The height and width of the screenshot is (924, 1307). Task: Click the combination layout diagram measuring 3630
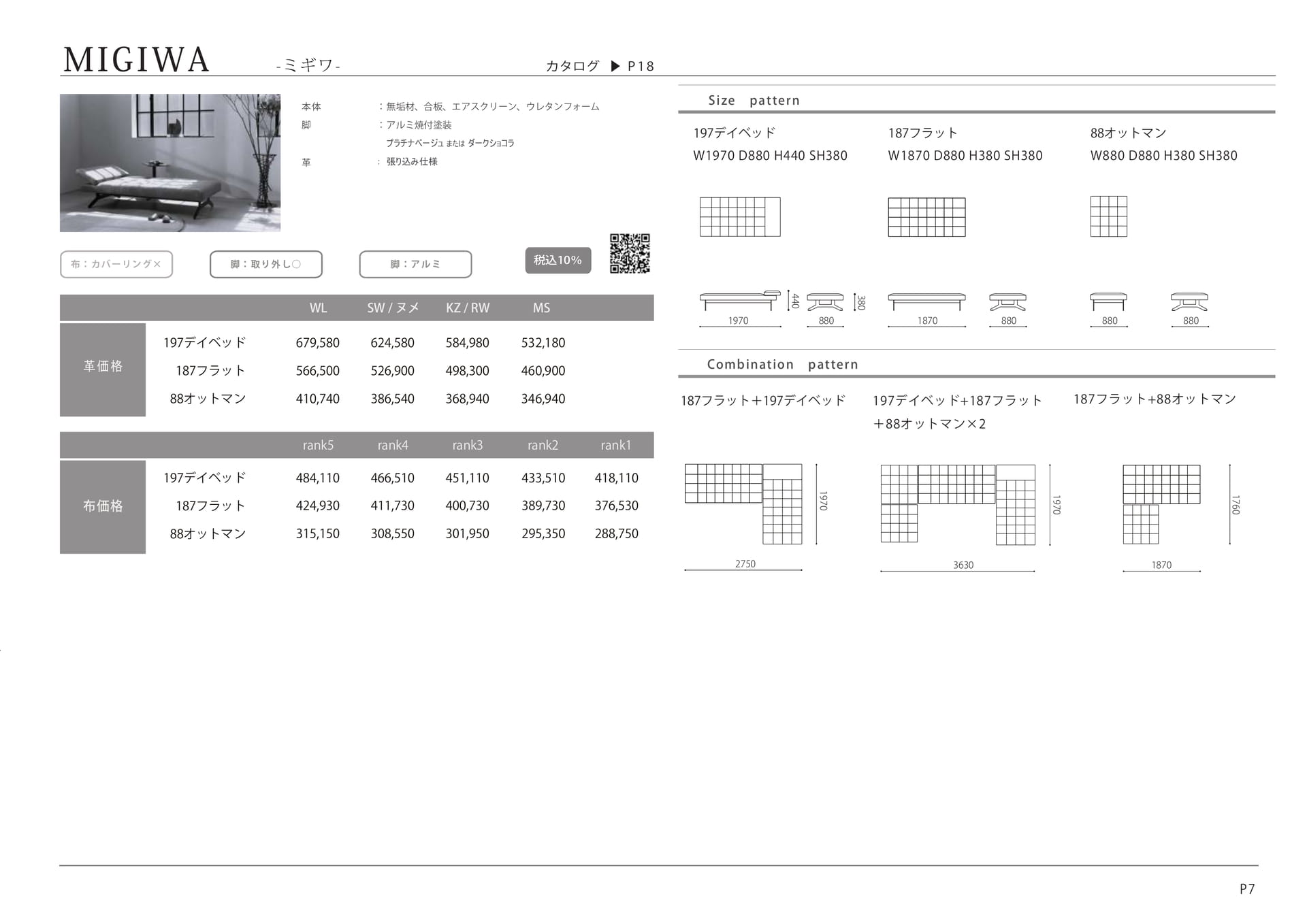[958, 505]
